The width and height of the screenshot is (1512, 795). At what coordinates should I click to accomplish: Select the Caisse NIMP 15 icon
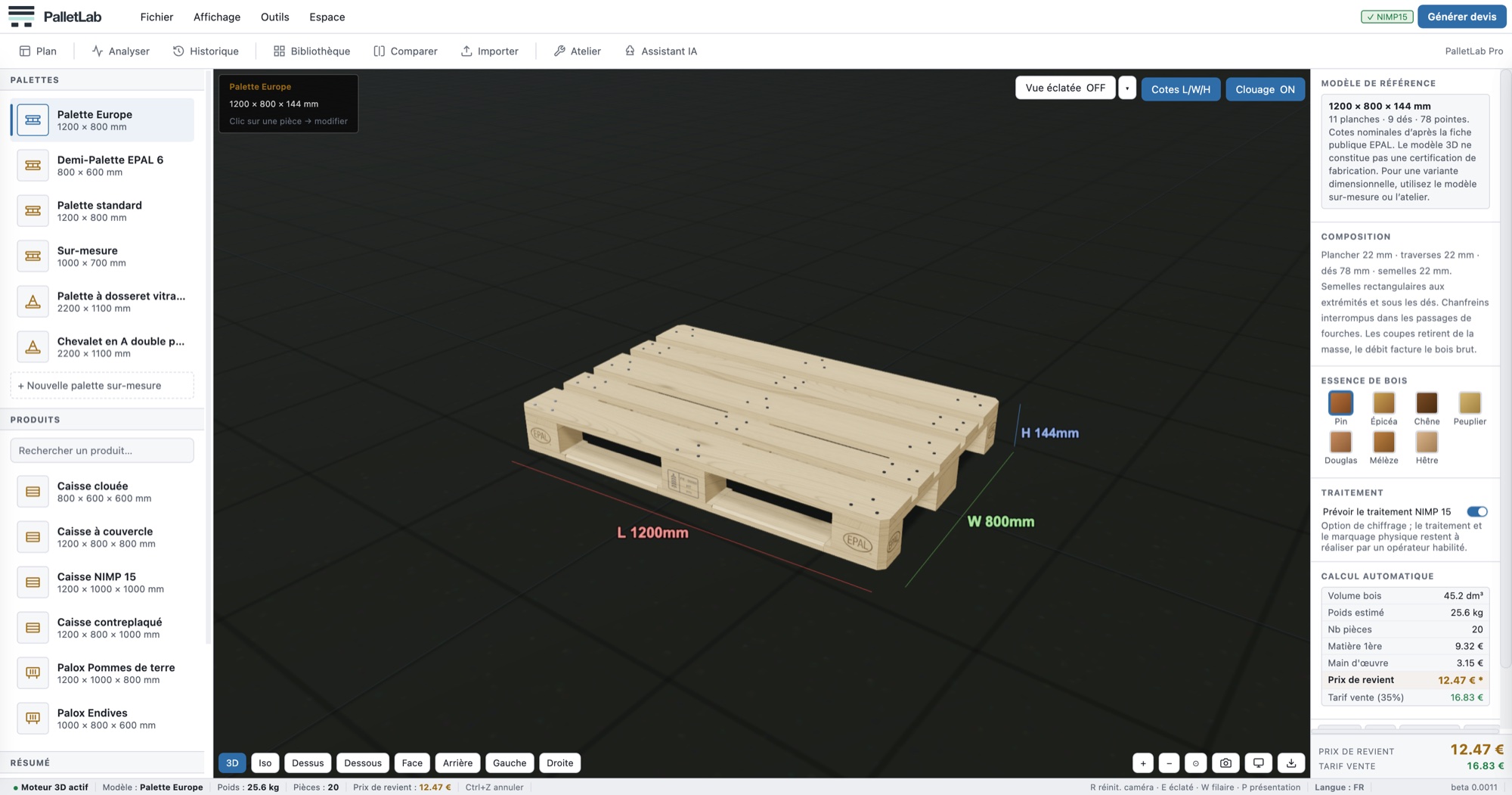tap(33, 582)
